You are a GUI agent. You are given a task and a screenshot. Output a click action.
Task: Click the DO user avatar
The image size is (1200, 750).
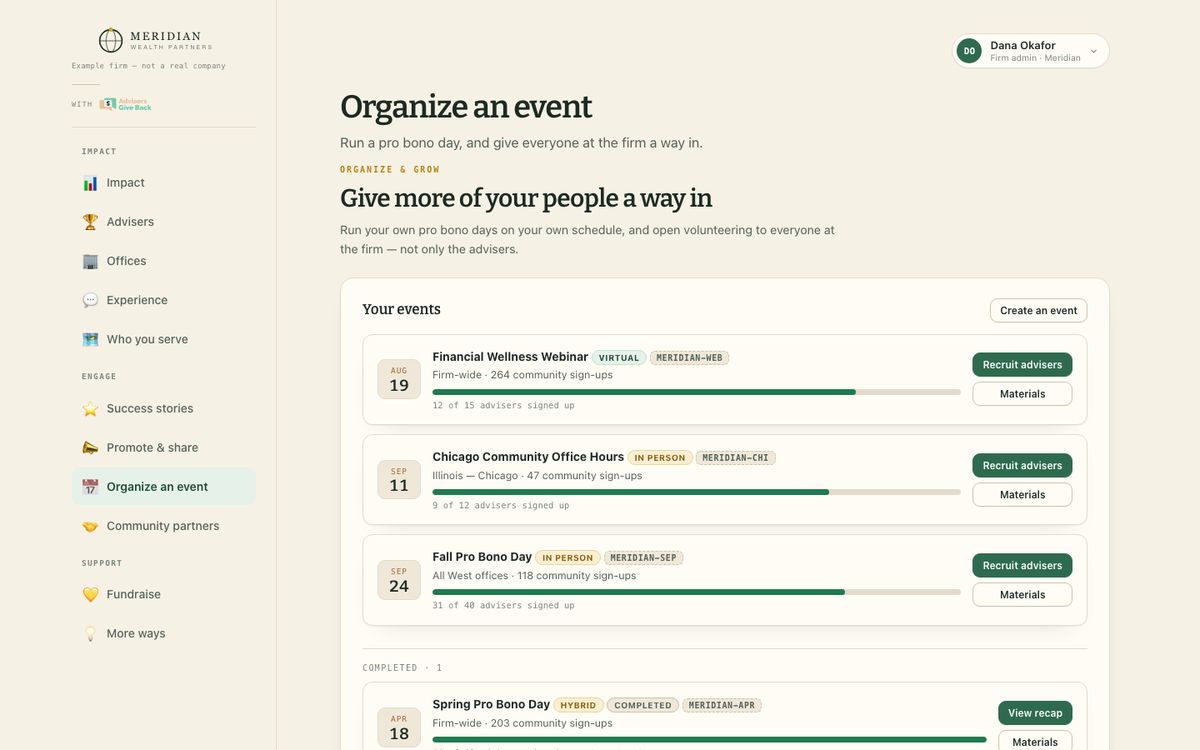point(969,51)
